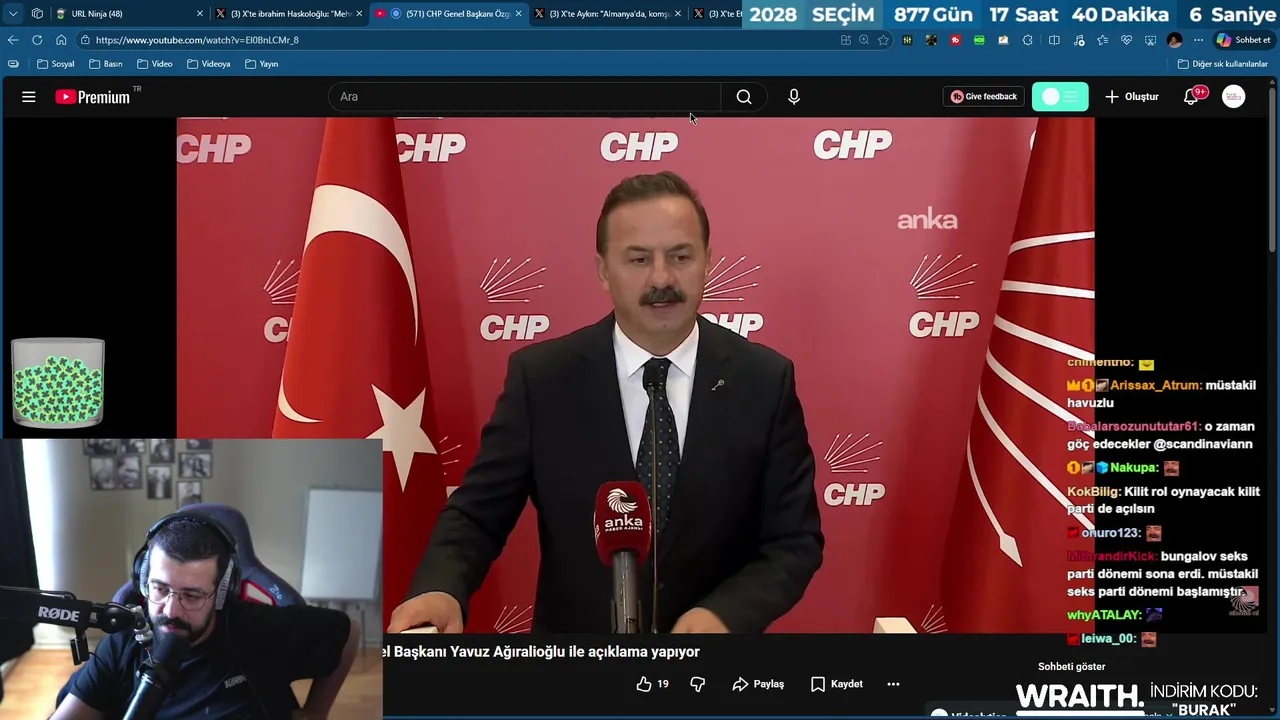Screen dimensions: 1280x720
Task: Dislike the video with thumbs down
Action: click(x=698, y=684)
